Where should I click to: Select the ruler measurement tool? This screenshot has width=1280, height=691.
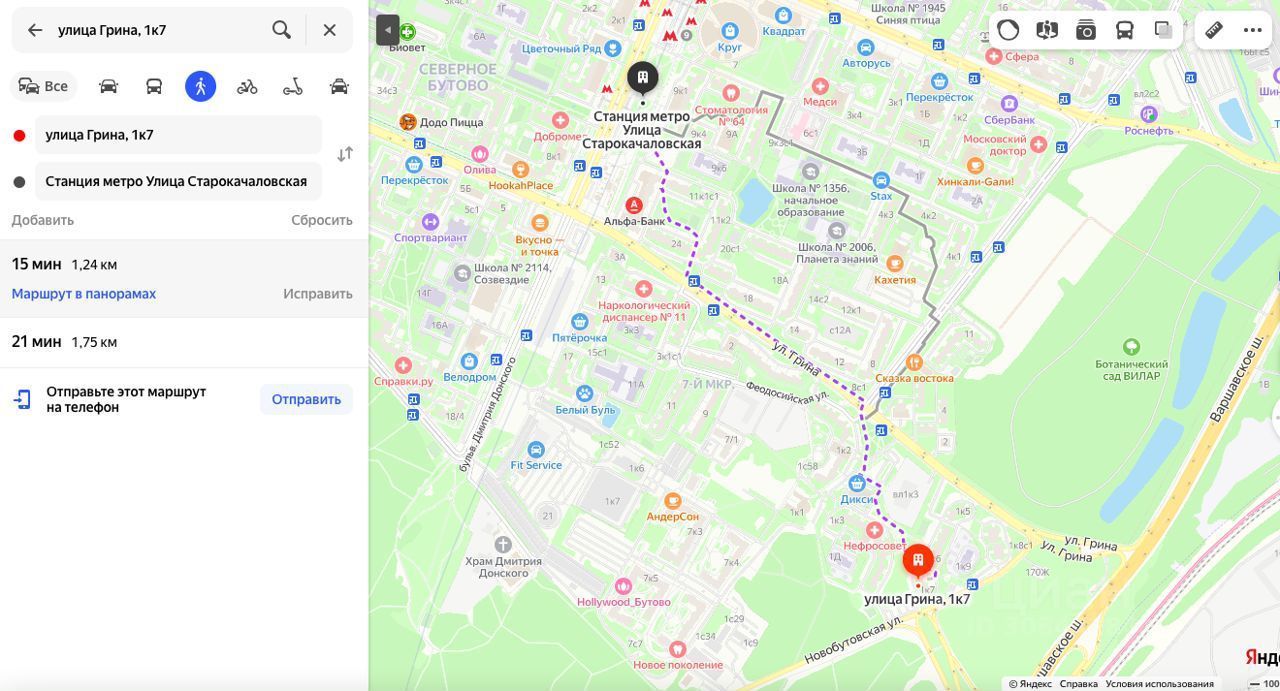tap(1214, 30)
